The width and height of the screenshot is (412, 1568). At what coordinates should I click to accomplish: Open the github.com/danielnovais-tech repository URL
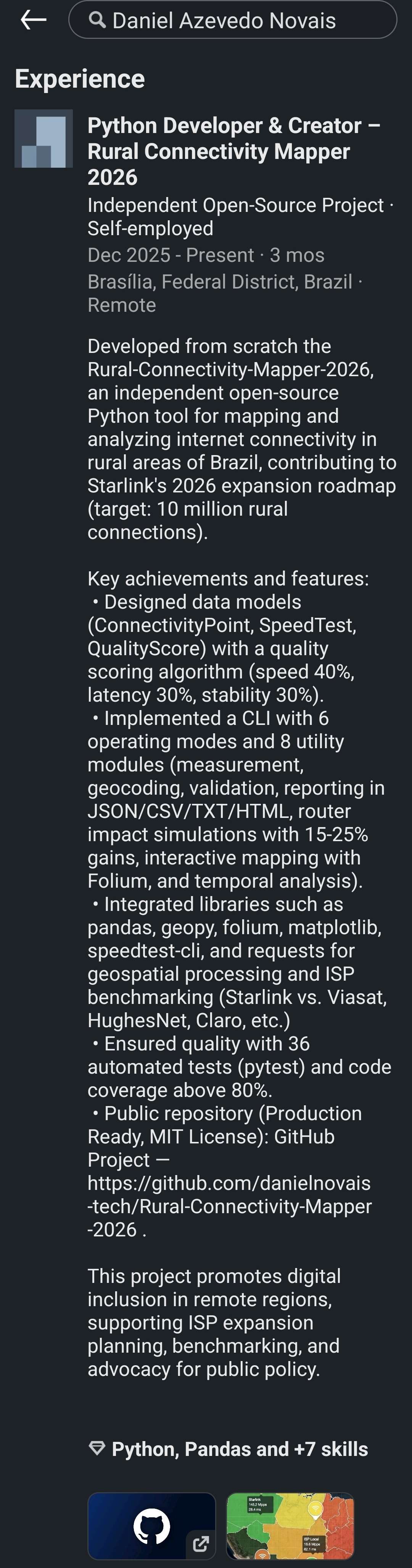pos(229,1206)
